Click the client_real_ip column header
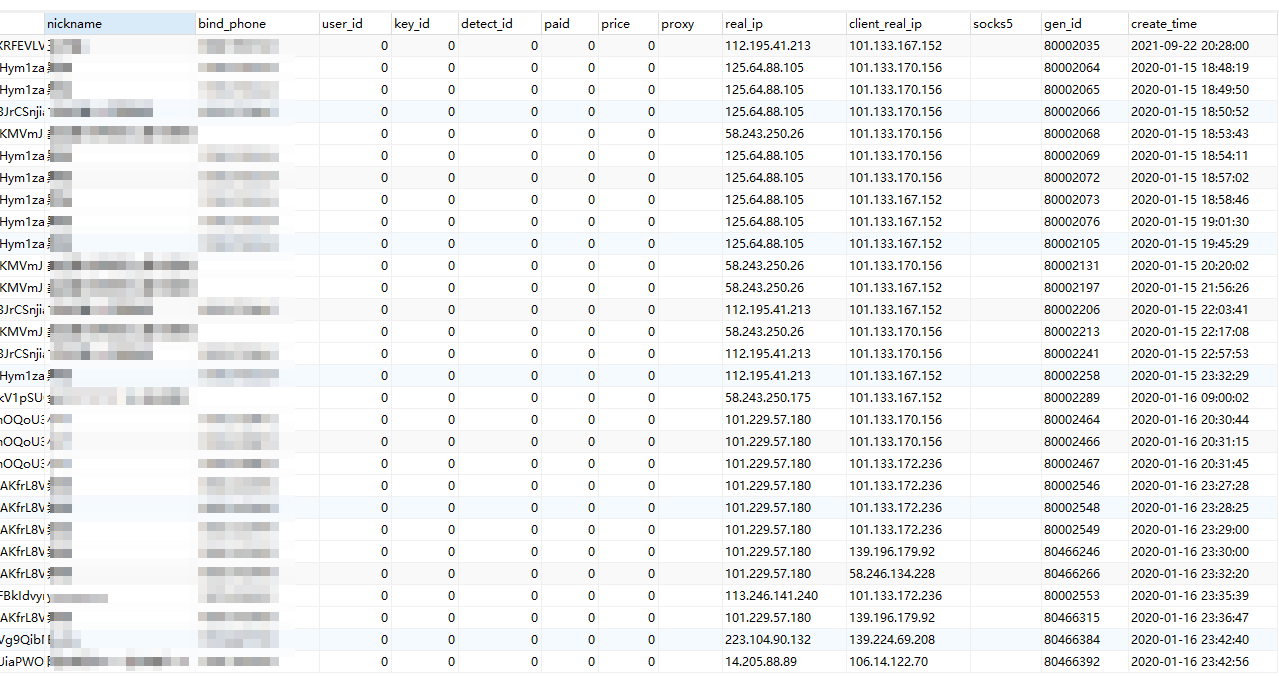 coord(906,24)
